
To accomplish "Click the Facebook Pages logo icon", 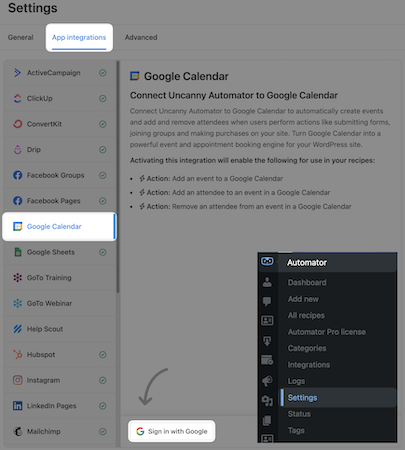I will coord(17,201).
